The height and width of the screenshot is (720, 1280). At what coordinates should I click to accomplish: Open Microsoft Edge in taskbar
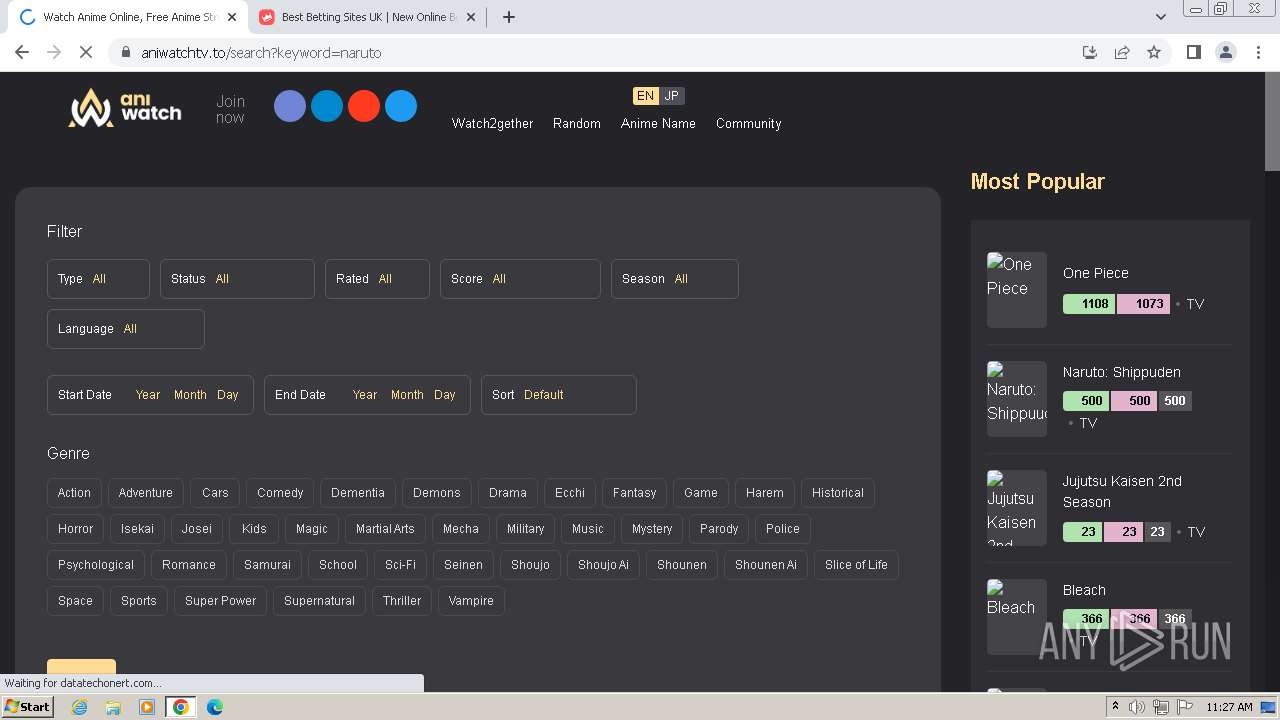(215, 707)
